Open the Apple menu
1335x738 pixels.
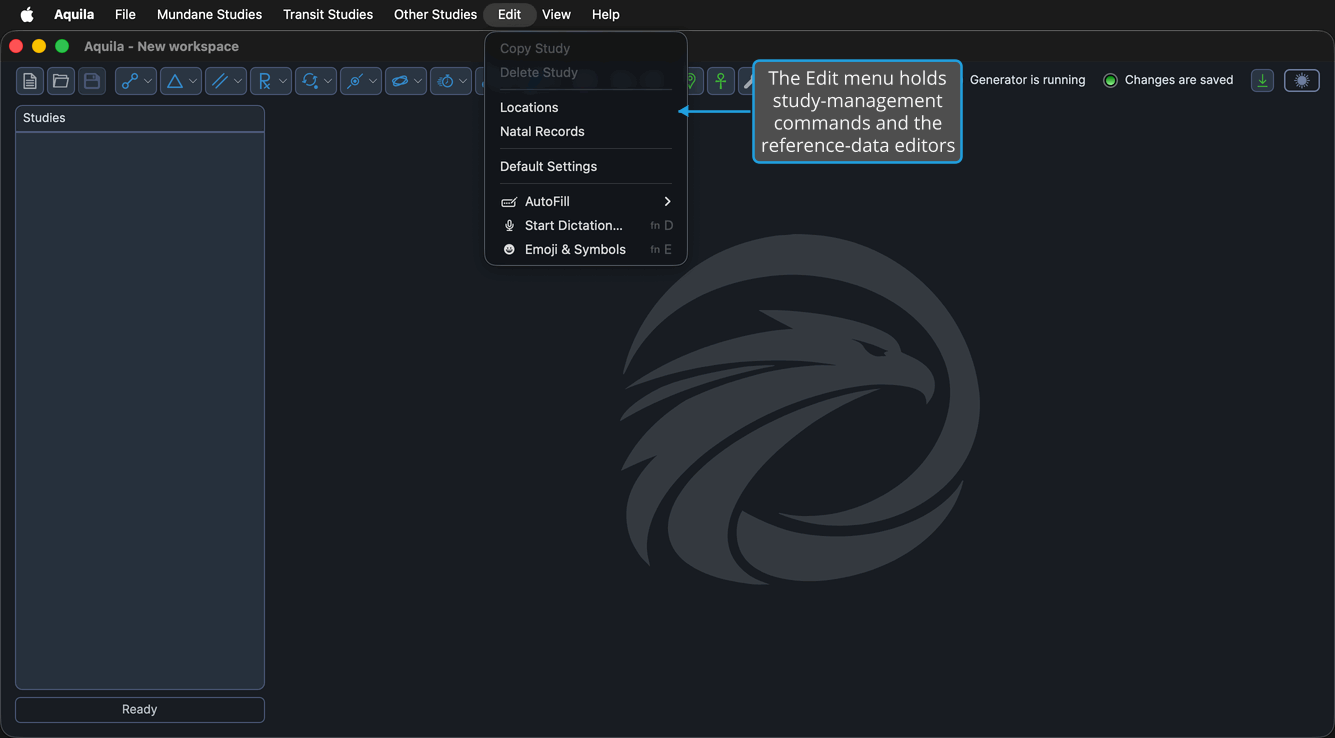[27, 14]
